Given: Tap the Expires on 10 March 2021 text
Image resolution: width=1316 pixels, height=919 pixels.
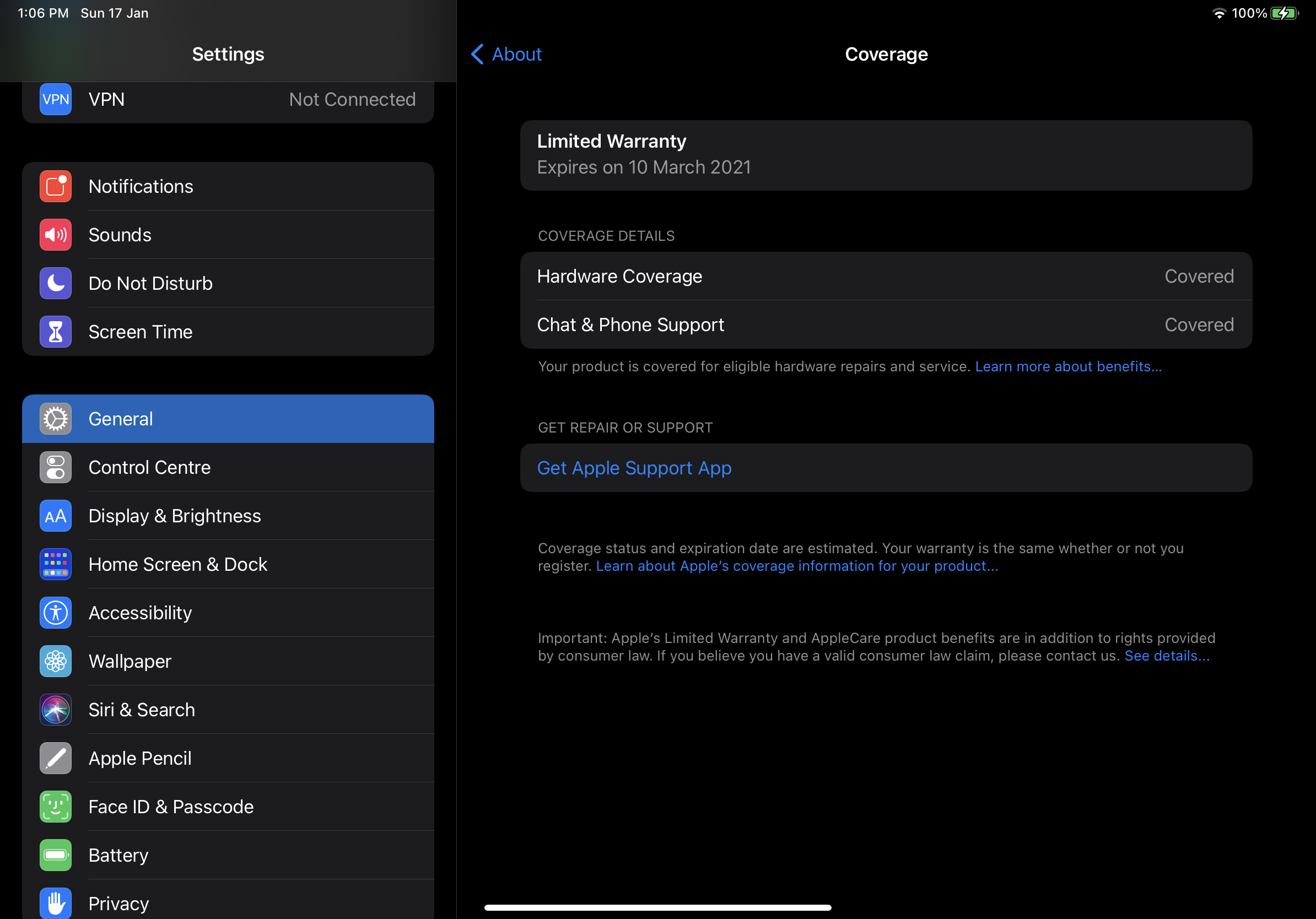Looking at the screenshot, I should tap(644, 167).
